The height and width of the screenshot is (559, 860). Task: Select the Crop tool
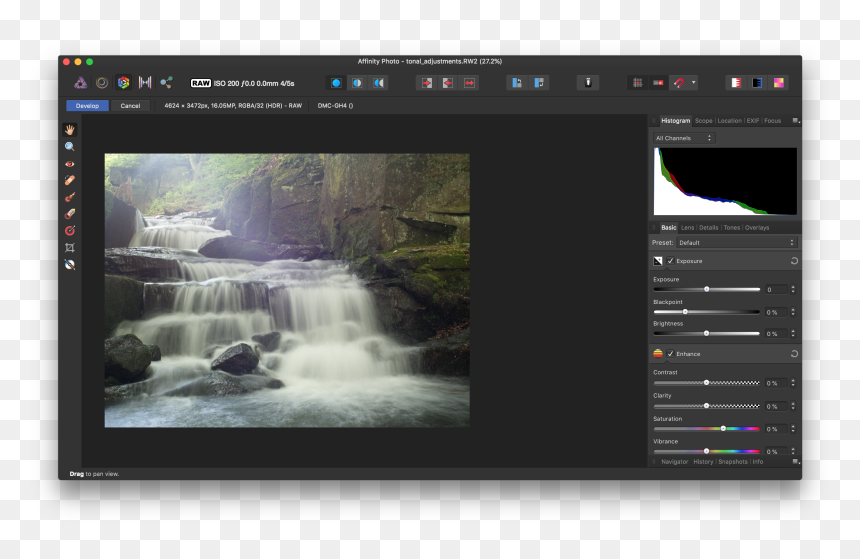pyautogui.click(x=70, y=247)
